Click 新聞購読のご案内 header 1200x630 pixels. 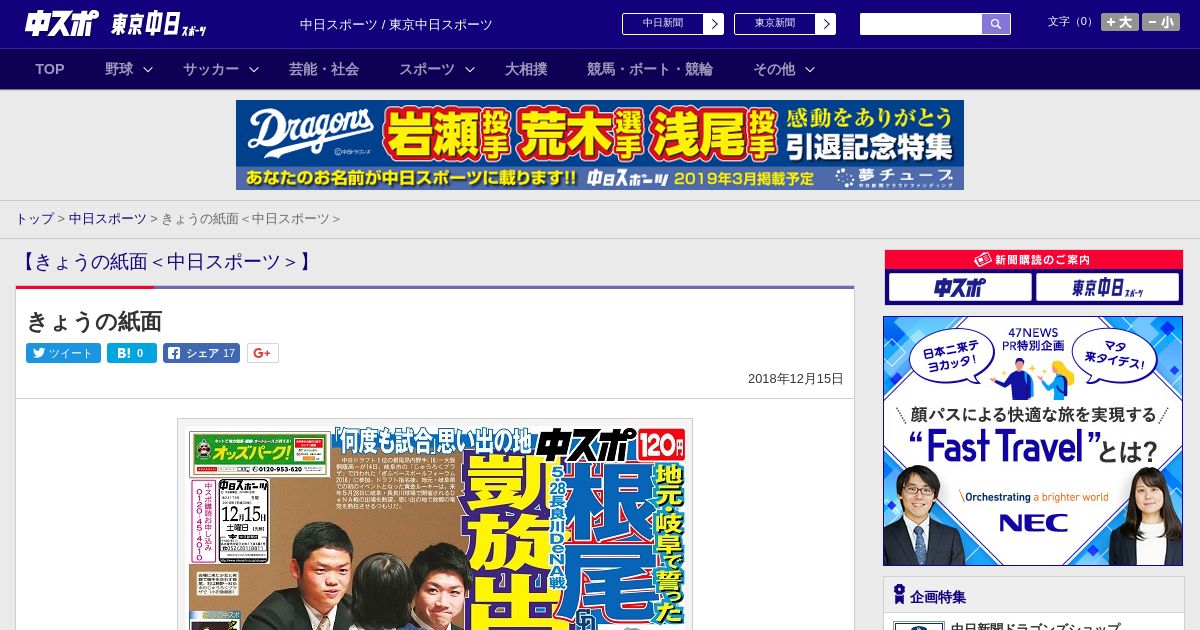pos(1034,259)
